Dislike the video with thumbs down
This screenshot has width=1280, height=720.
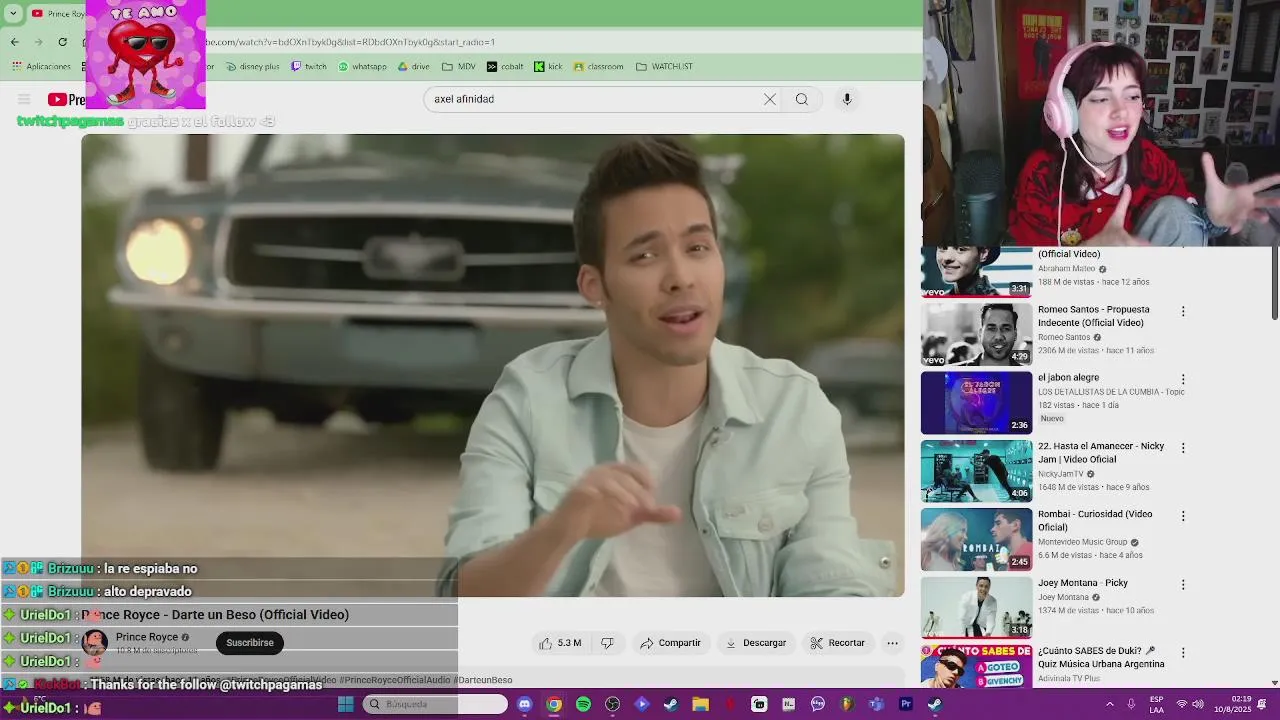coord(607,643)
